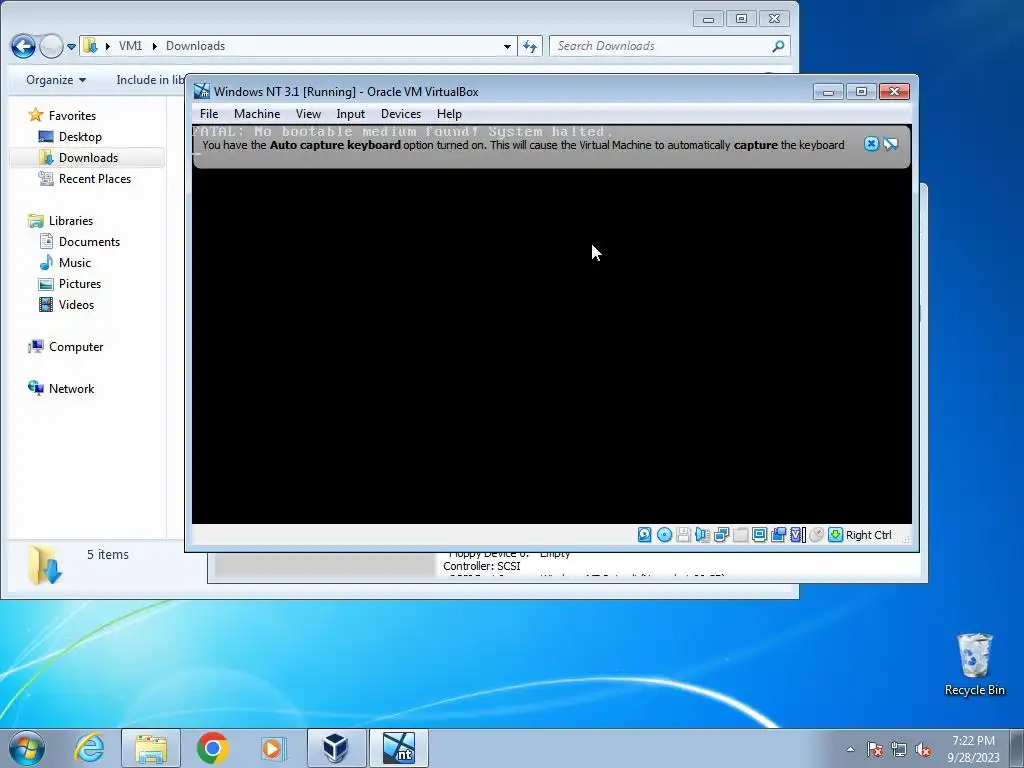This screenshot has height=768, width=1024.
Task: Open the VirtualBox File menu
Action: [209, 114]
